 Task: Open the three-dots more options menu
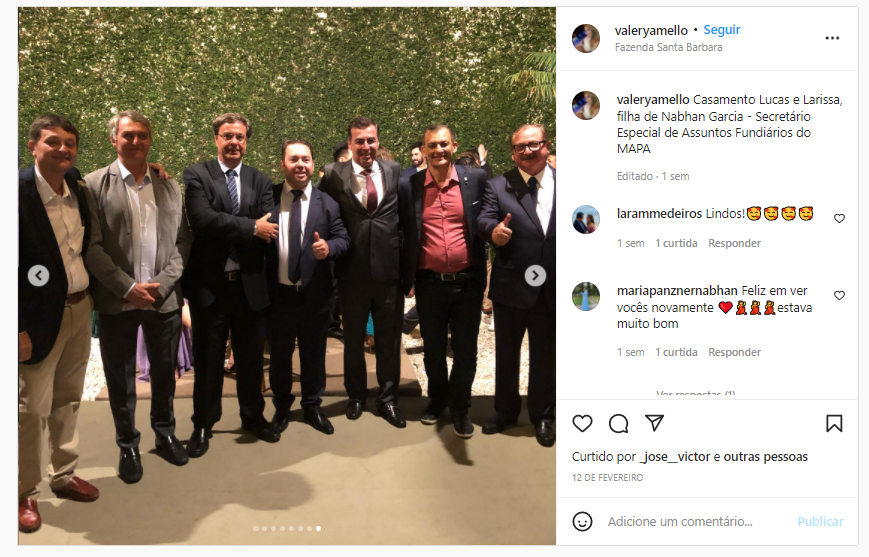(832, 38)
